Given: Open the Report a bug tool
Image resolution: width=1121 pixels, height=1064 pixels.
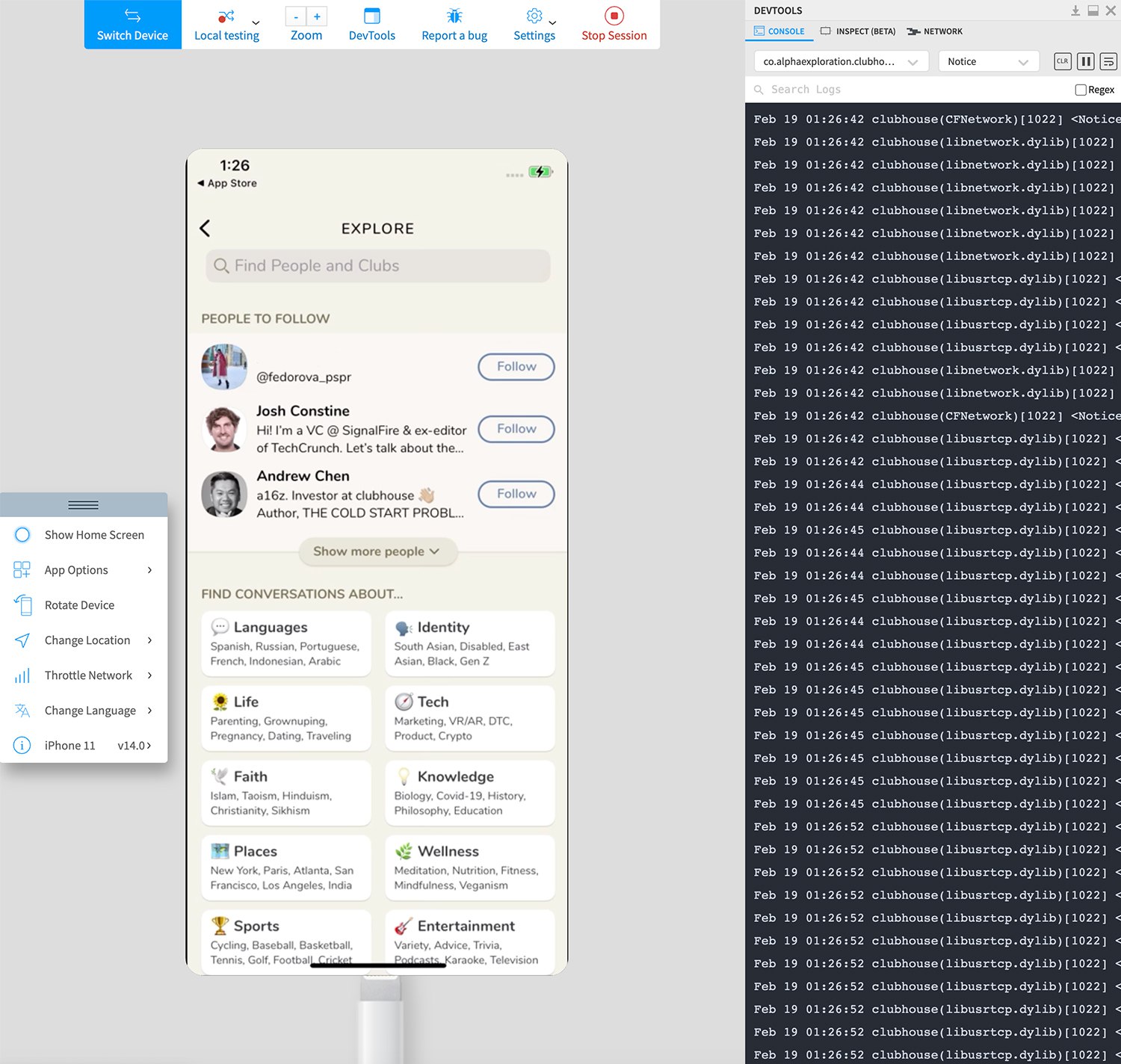Looking at the screenshot, I should (454, 25).
